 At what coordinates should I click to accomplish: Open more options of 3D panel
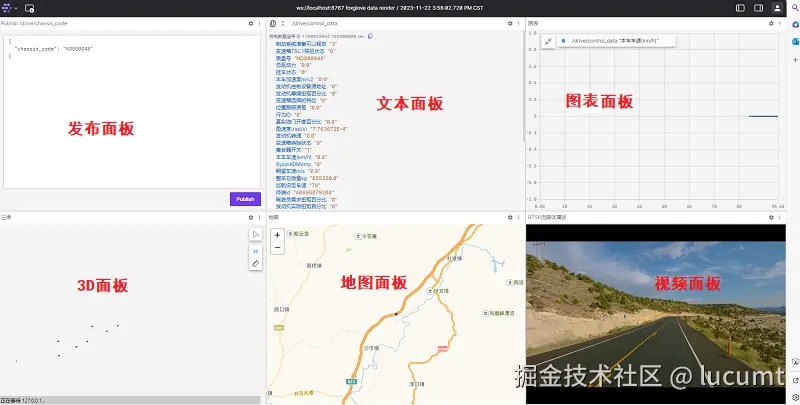coord(259,217)
